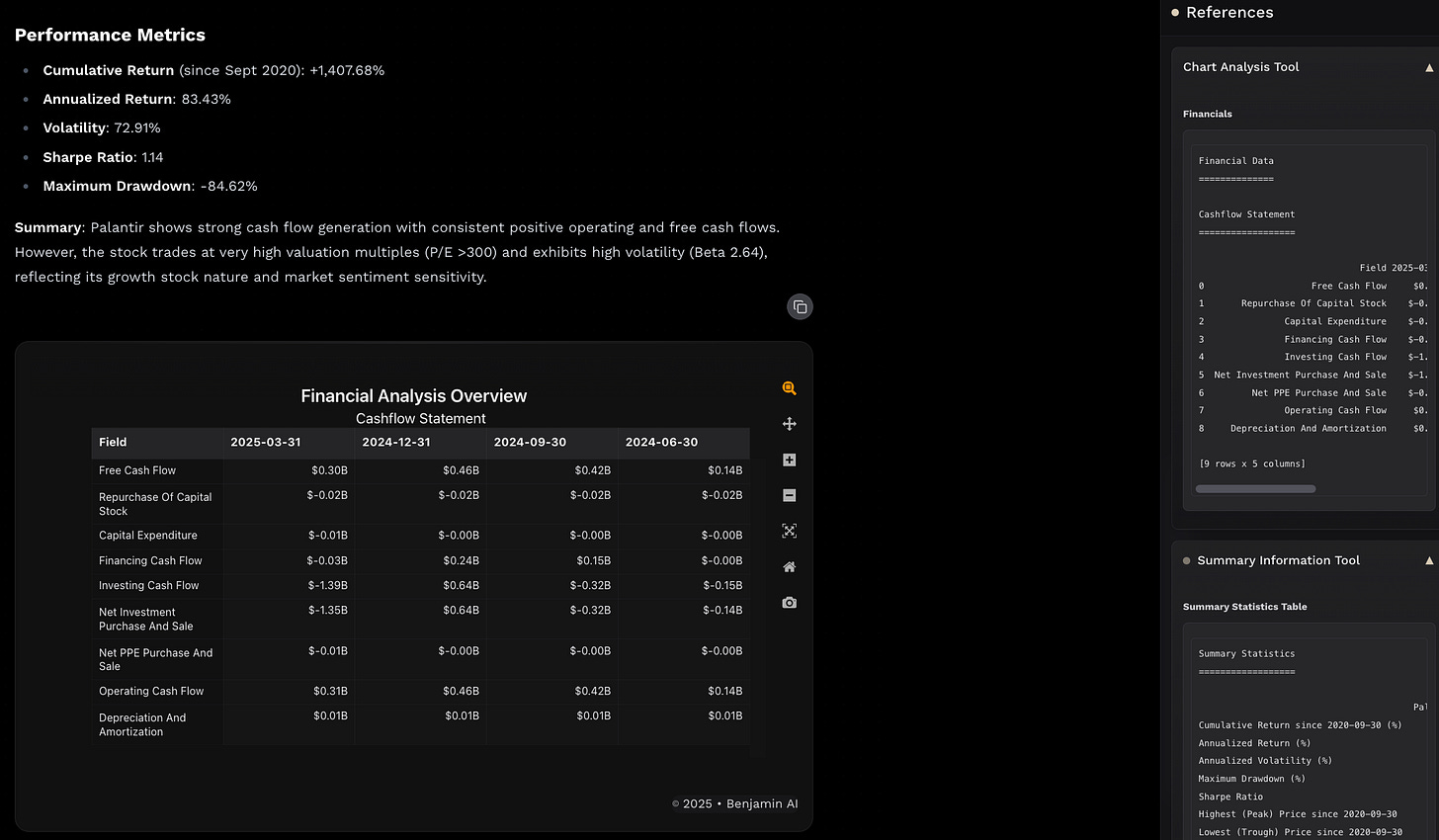The height and width of the screenshot is (840, 1439).
Task: Click Net Investment Purchase And Sale label
Action: pos(146,619)
